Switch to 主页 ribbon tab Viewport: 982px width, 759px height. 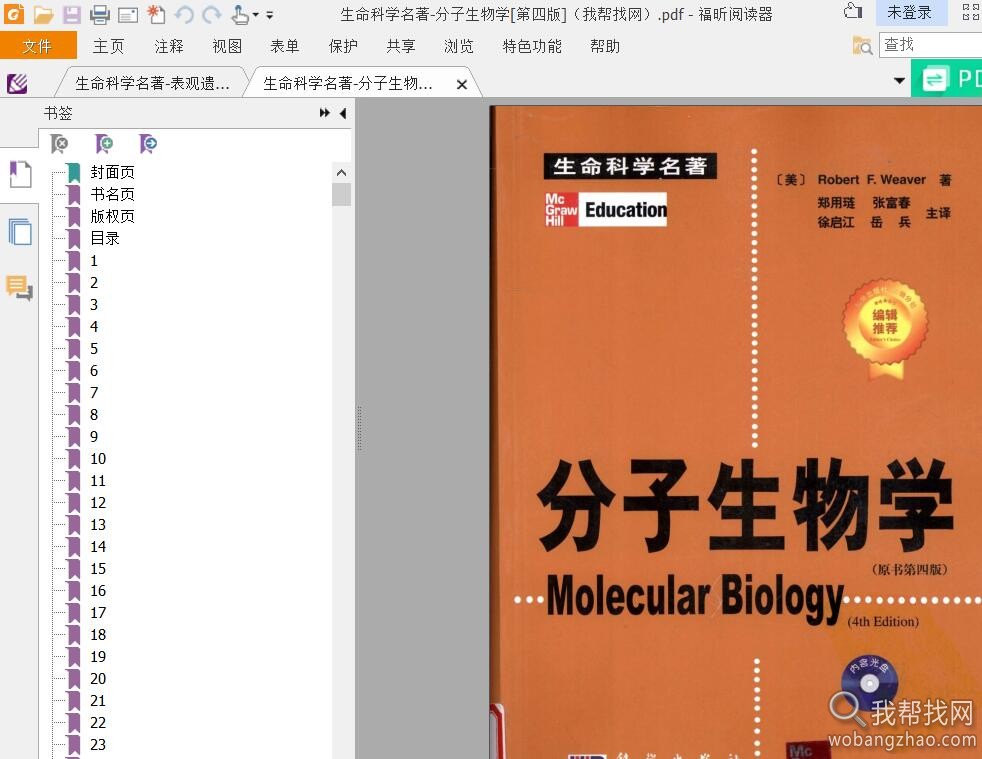pyautogui.click(x=108, y=46)
